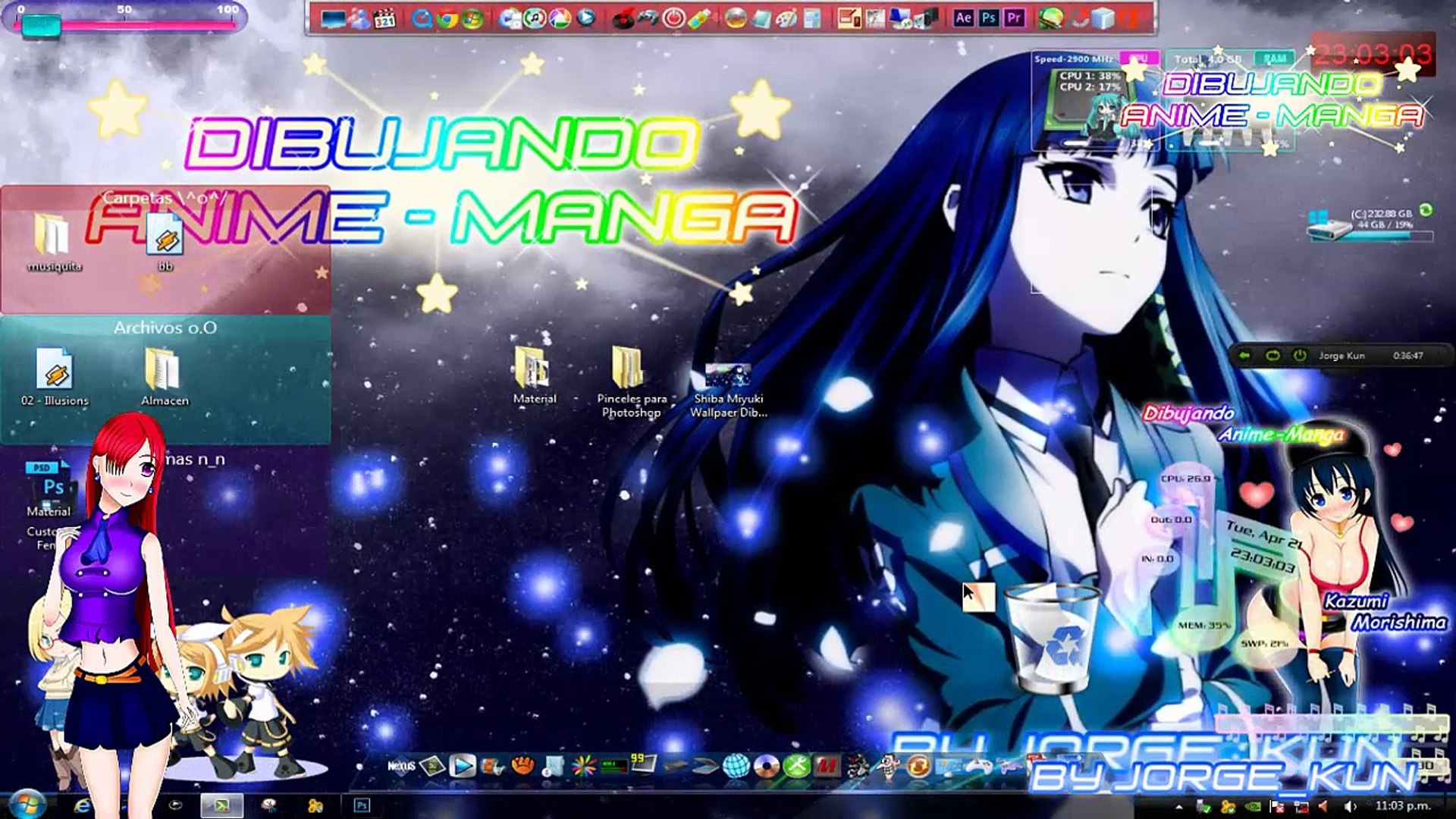Open the Material folder on desktop
Viewport: 1456px width, 819px height.
click(x=534, y=376)
